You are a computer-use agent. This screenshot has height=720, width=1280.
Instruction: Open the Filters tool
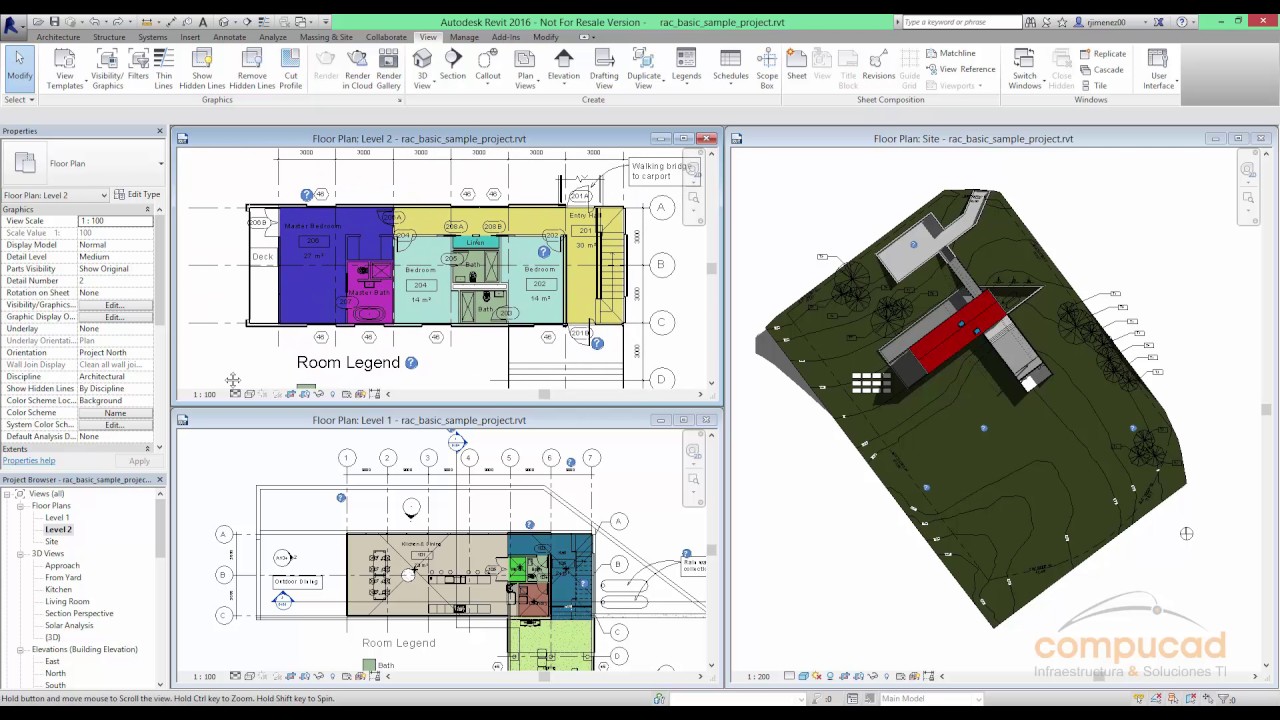[138, 66]
